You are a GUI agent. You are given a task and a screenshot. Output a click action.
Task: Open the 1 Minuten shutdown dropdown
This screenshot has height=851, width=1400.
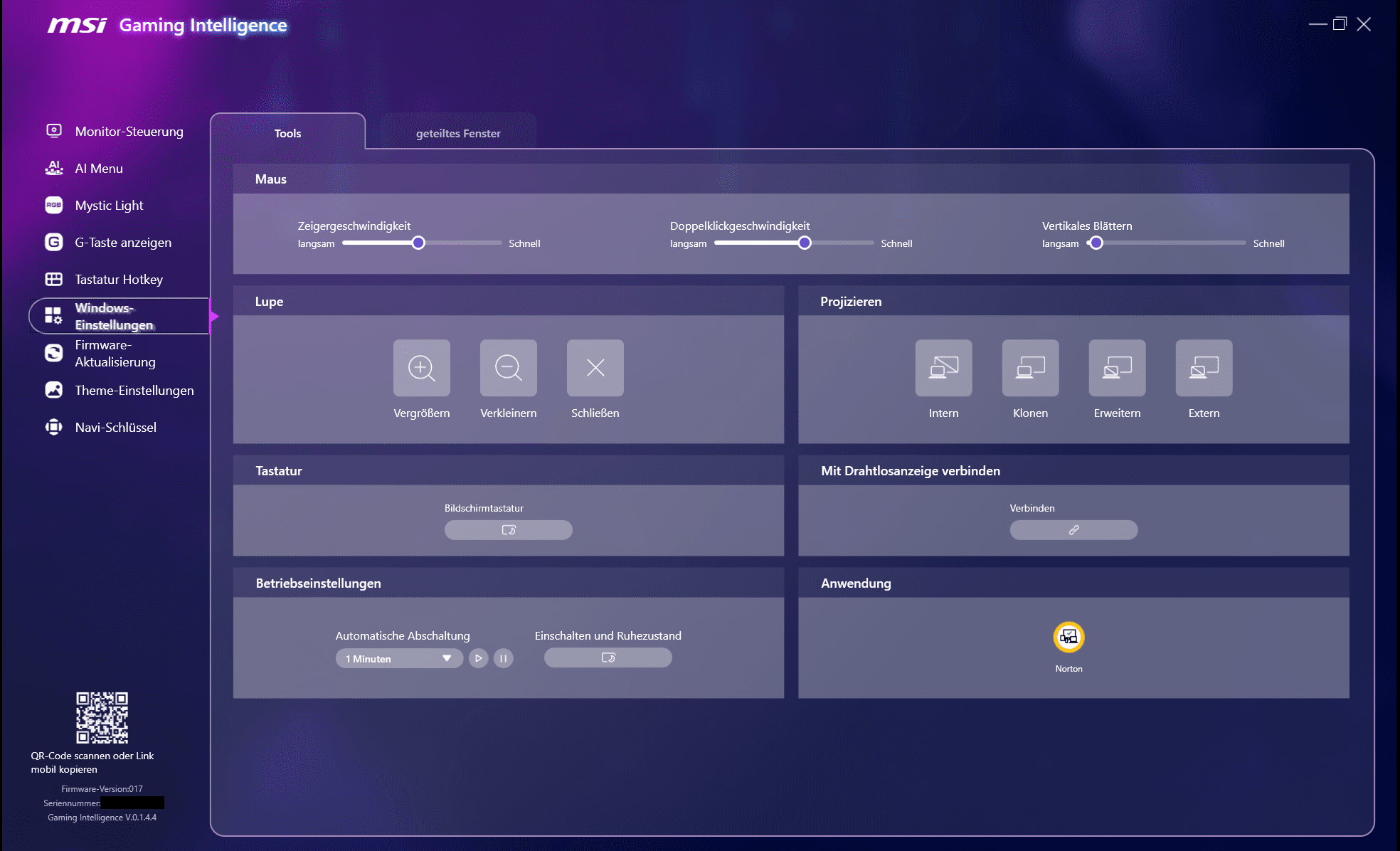pyautogui.click(x=398, y=658)
